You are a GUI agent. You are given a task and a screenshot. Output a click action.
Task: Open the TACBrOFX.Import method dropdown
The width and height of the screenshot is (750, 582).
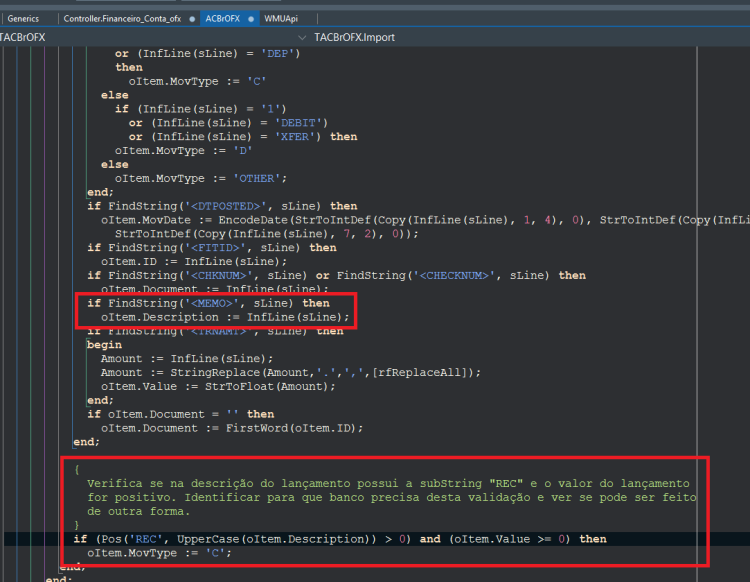(x=354, y=37)
